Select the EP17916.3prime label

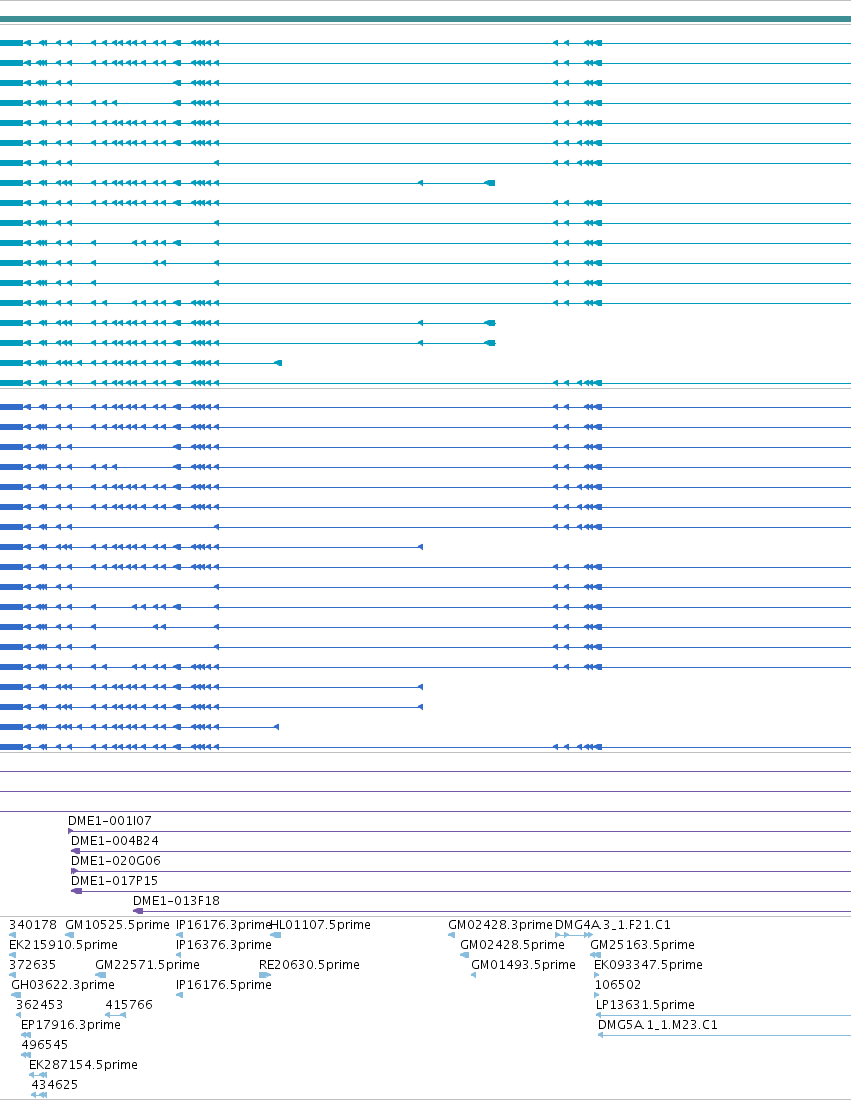tap(71, 1025)
